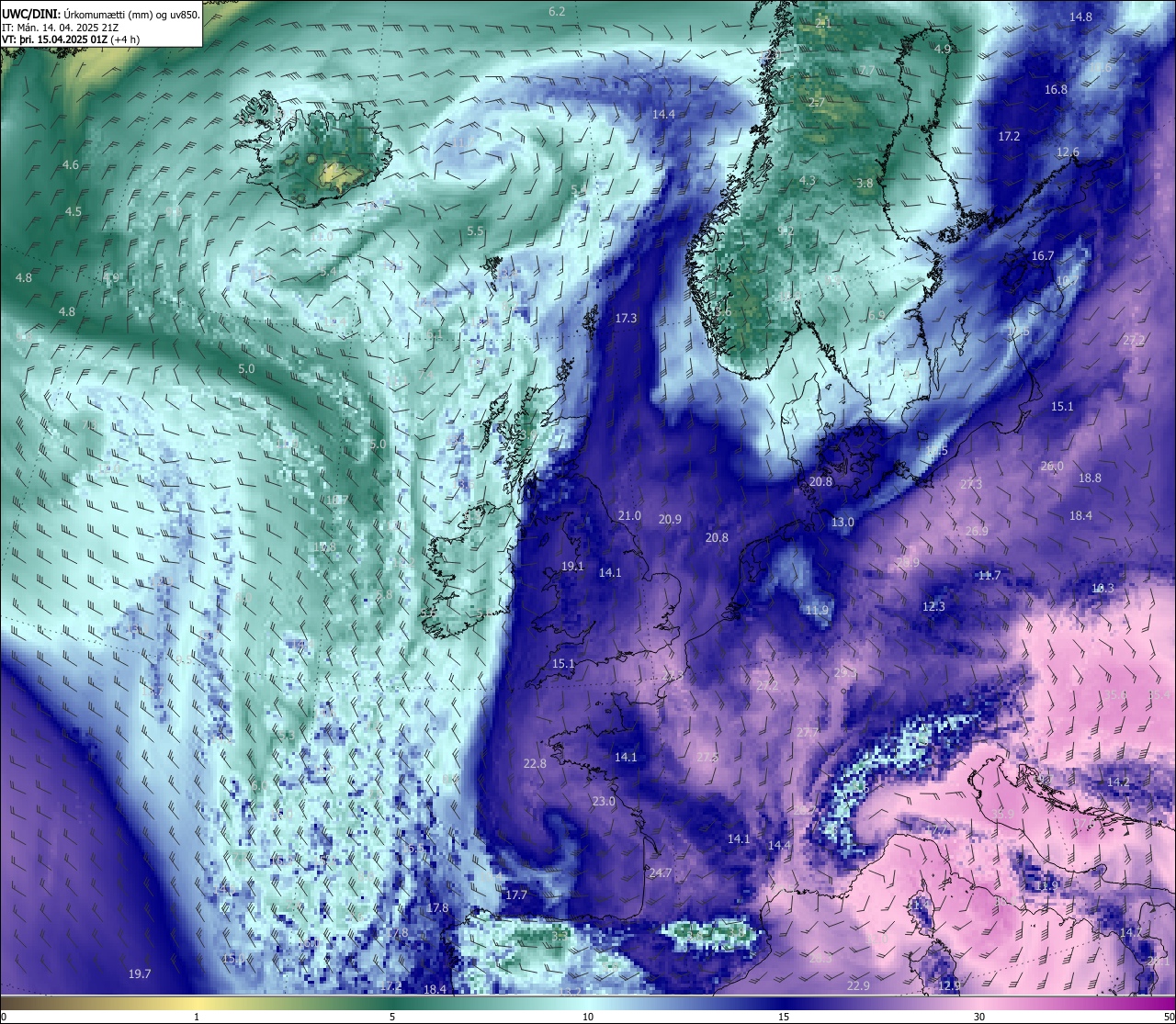Click the 30 tick on the color scale
The height and width of the screenshot is (1024, 1176).
[x=979, y=1017]
